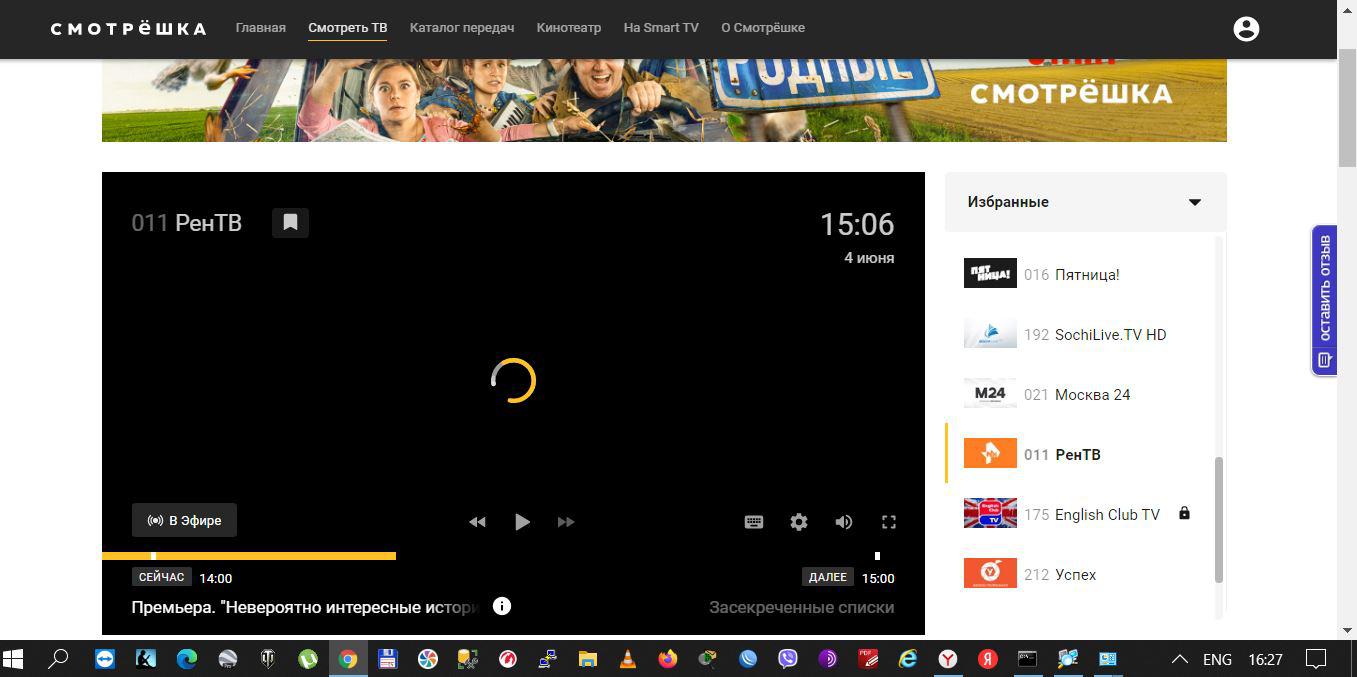
Task: Open the player settings gear
Action: click(799, 522)
